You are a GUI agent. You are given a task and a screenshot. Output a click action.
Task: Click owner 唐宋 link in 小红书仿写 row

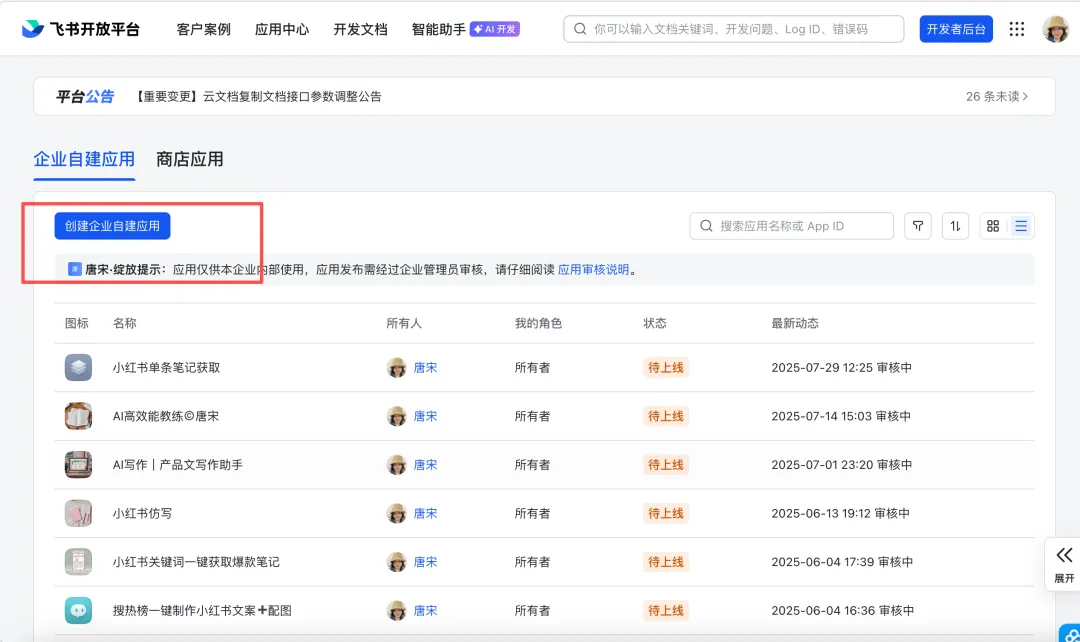(425, 513)
